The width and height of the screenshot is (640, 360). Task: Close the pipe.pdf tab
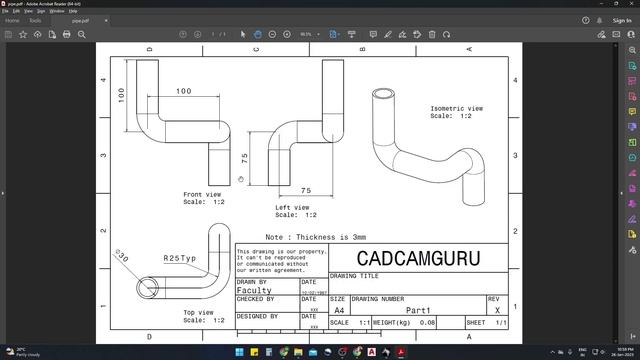[106, 20]
